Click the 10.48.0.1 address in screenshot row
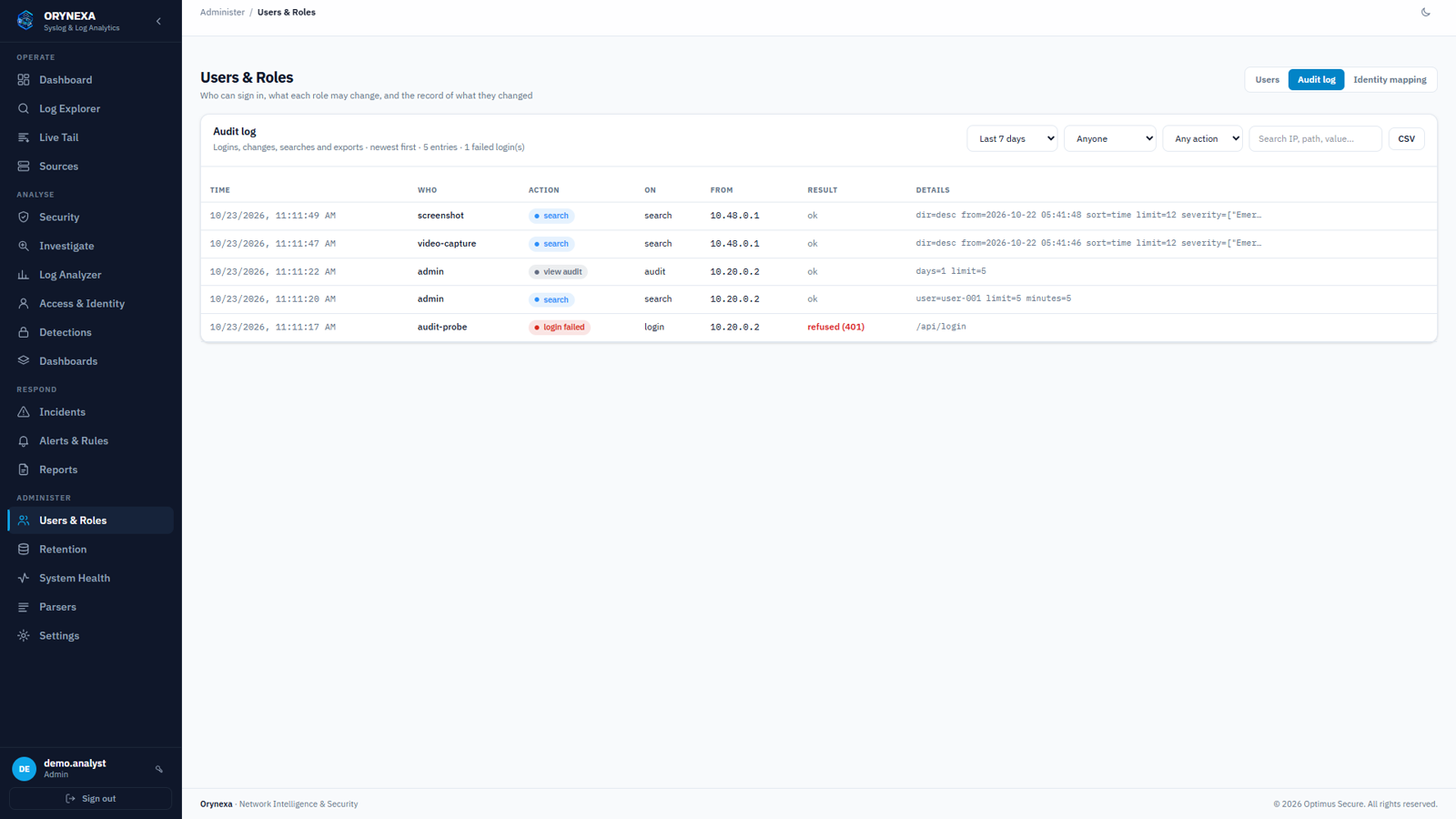 [x=734, y=216]
